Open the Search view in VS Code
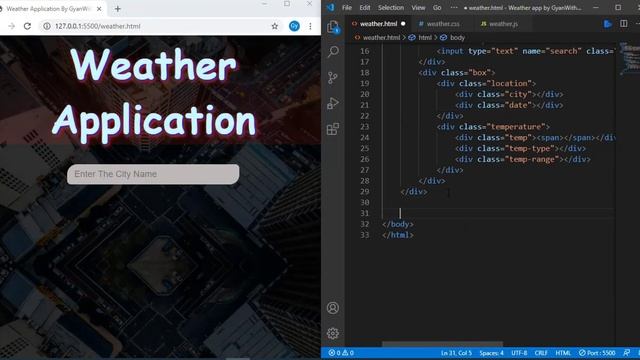 [x=333, y=51]
